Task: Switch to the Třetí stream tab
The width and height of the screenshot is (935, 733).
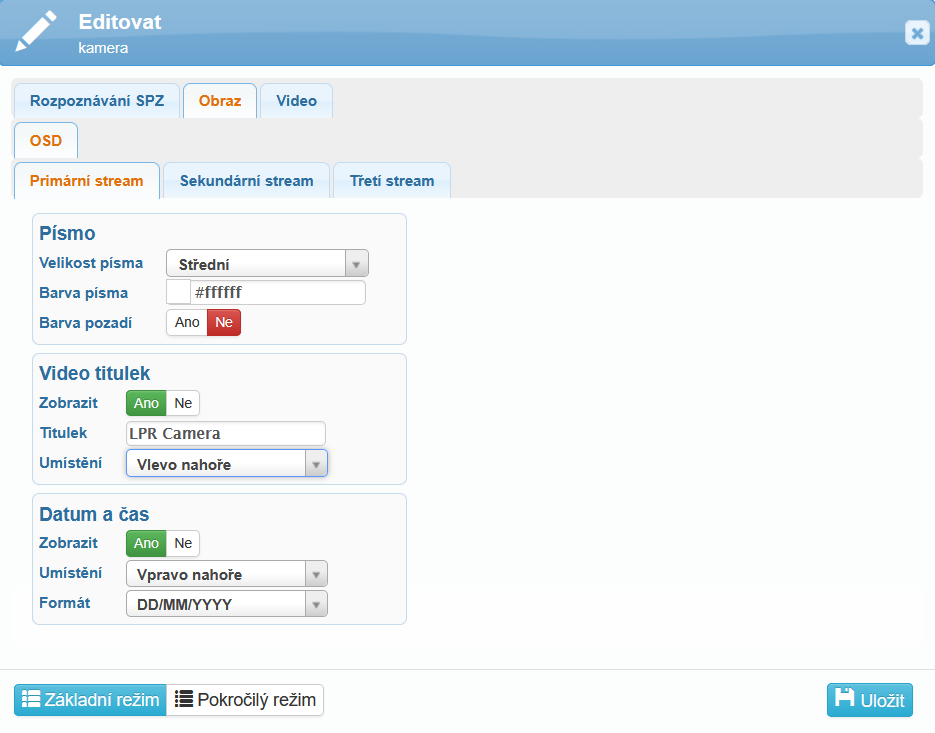Action: [391, 181]
